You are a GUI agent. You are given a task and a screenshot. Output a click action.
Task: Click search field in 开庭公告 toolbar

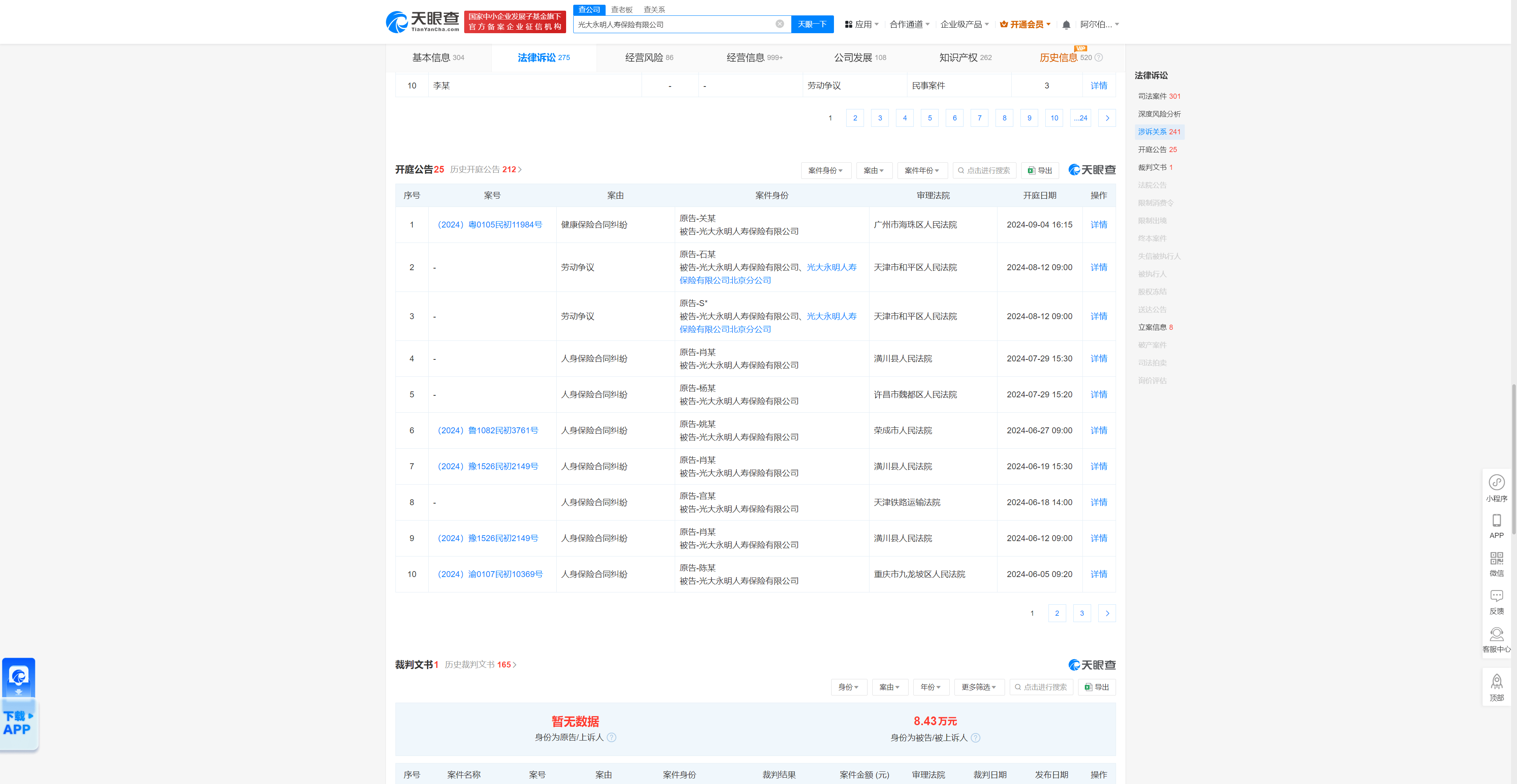click(984, 171)
